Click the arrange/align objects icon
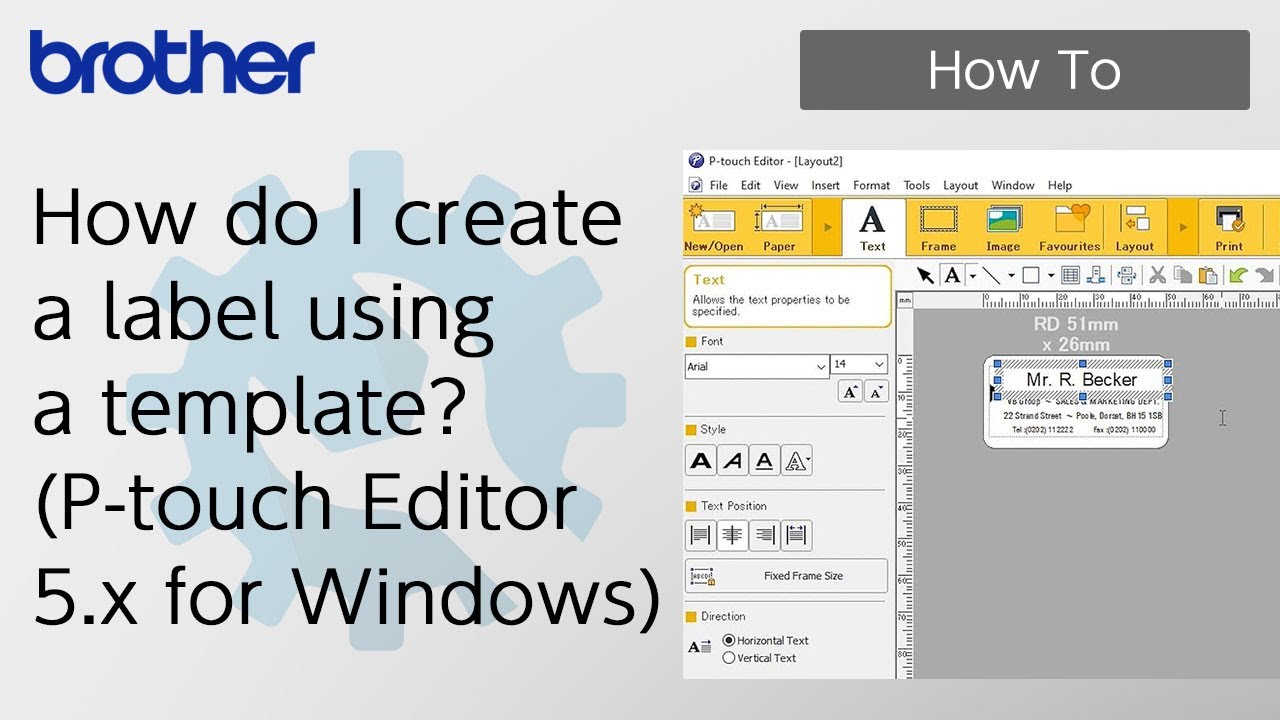 click(x=1095, y=275)
